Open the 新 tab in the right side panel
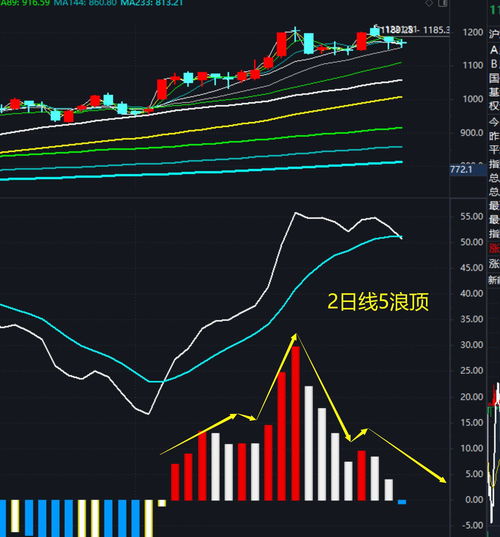The height and width of the screenshot is (537, 500). click(x=494, y=280)
